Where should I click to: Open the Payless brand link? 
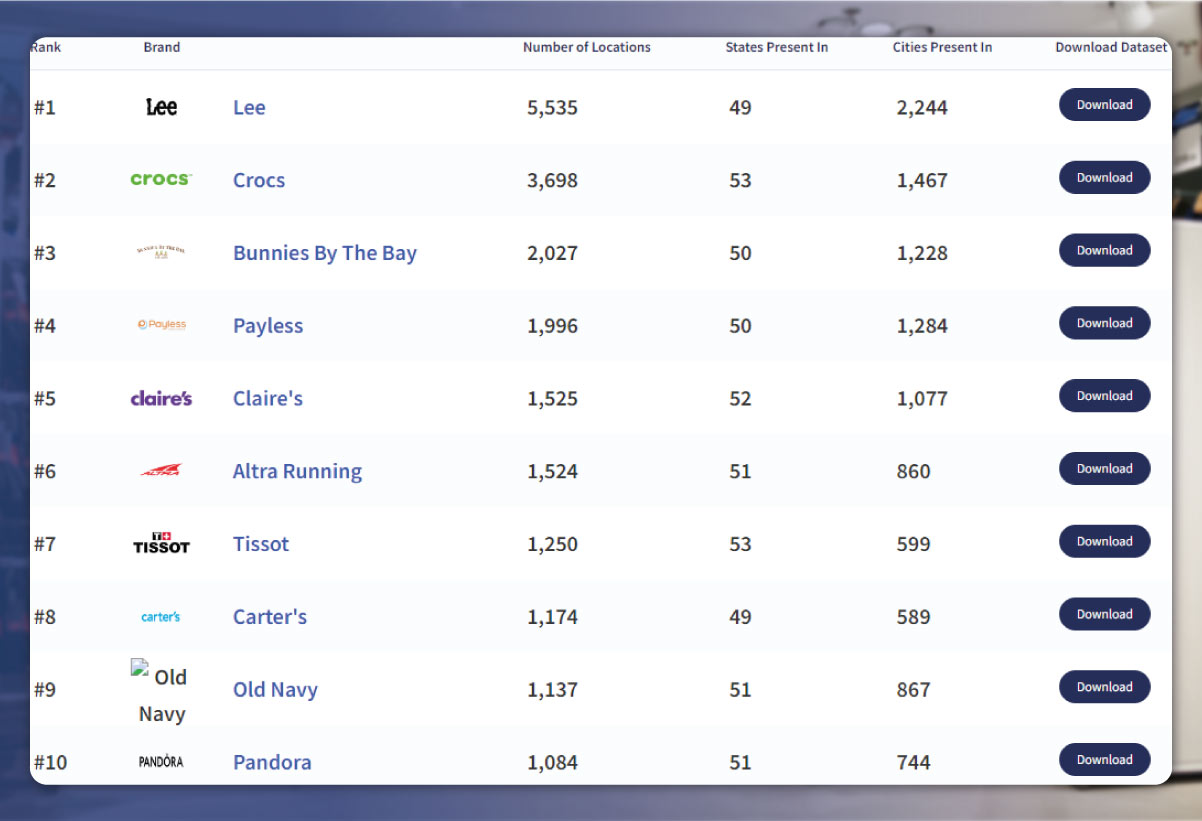[268, 326]
